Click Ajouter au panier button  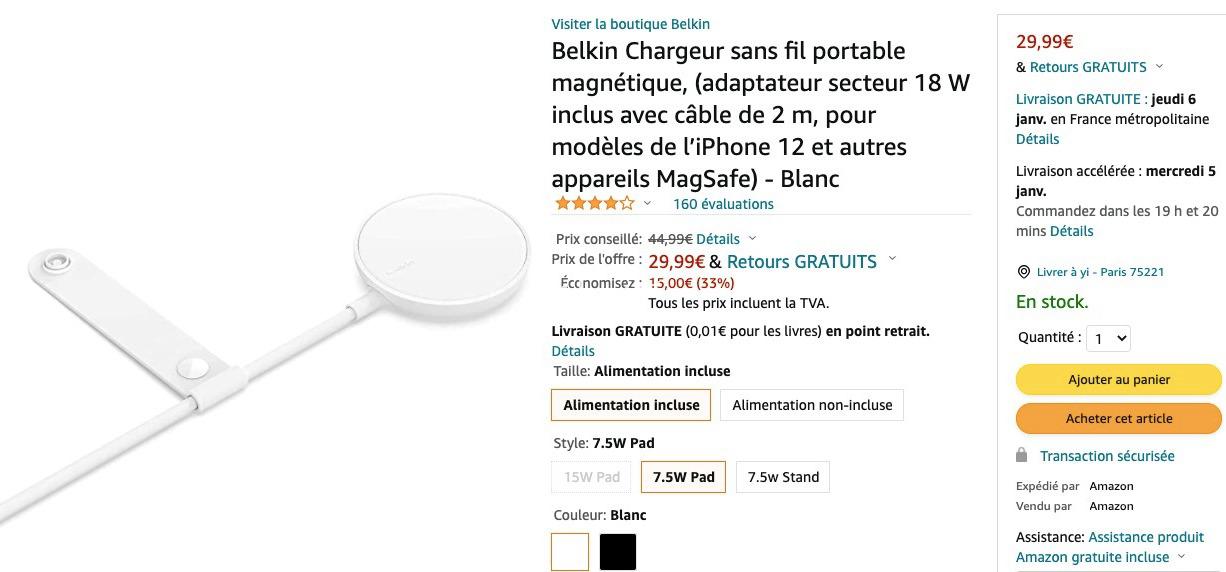(1119, 380)
